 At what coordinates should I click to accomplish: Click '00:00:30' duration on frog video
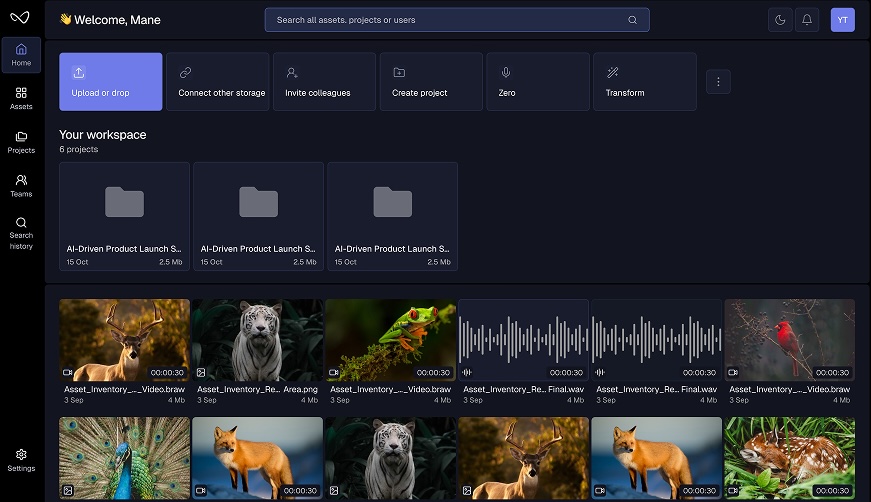tap(433, 373)
